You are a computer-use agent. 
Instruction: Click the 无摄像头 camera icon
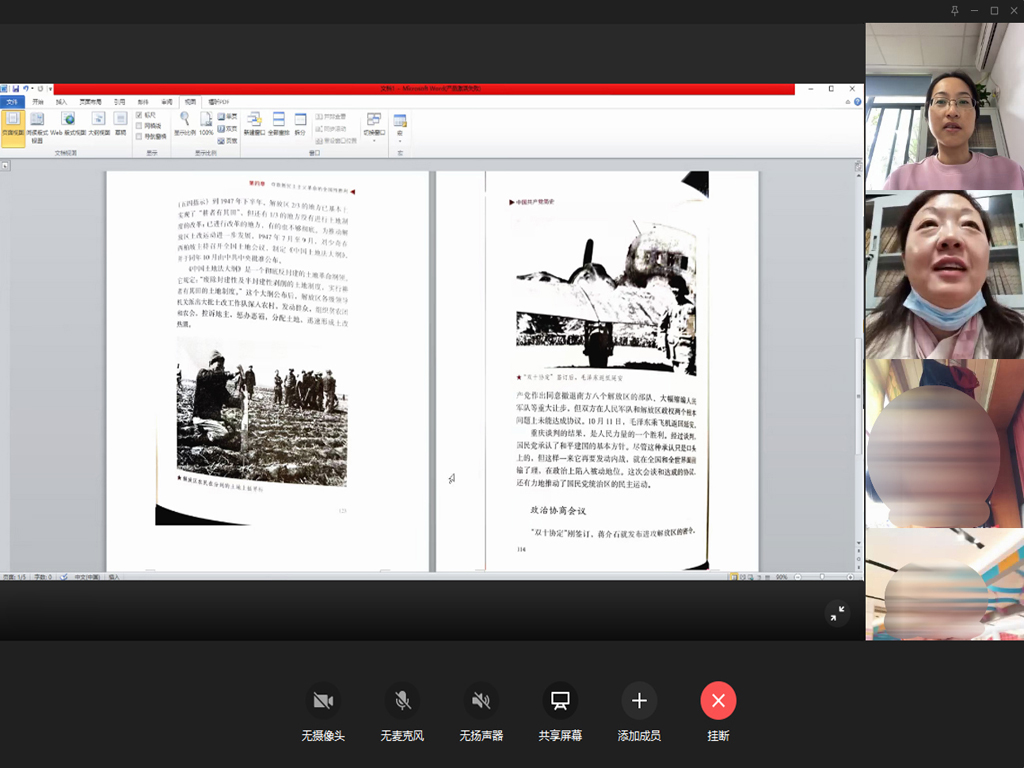pos(323,701)
